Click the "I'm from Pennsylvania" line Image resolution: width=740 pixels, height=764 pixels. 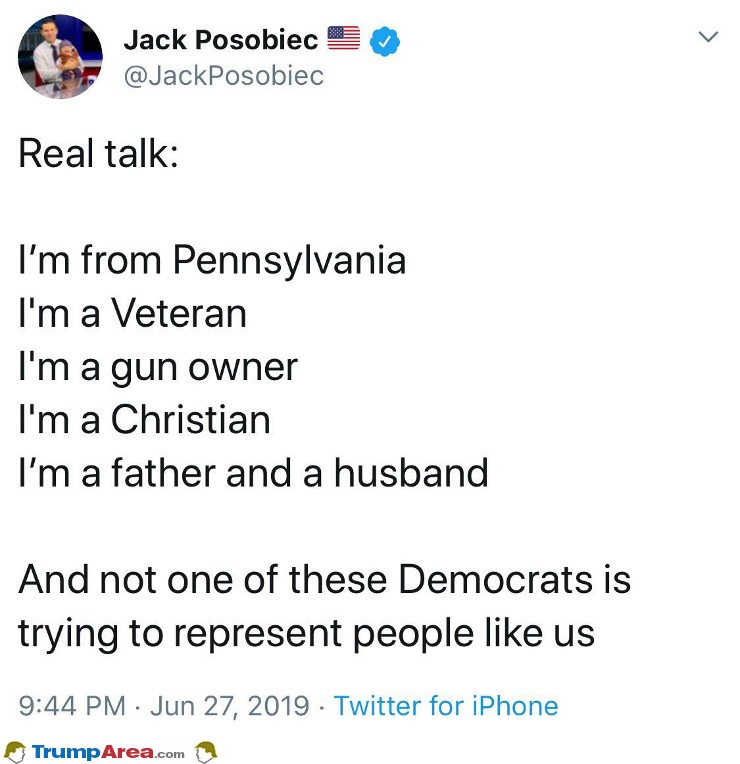tap(212, 261)
